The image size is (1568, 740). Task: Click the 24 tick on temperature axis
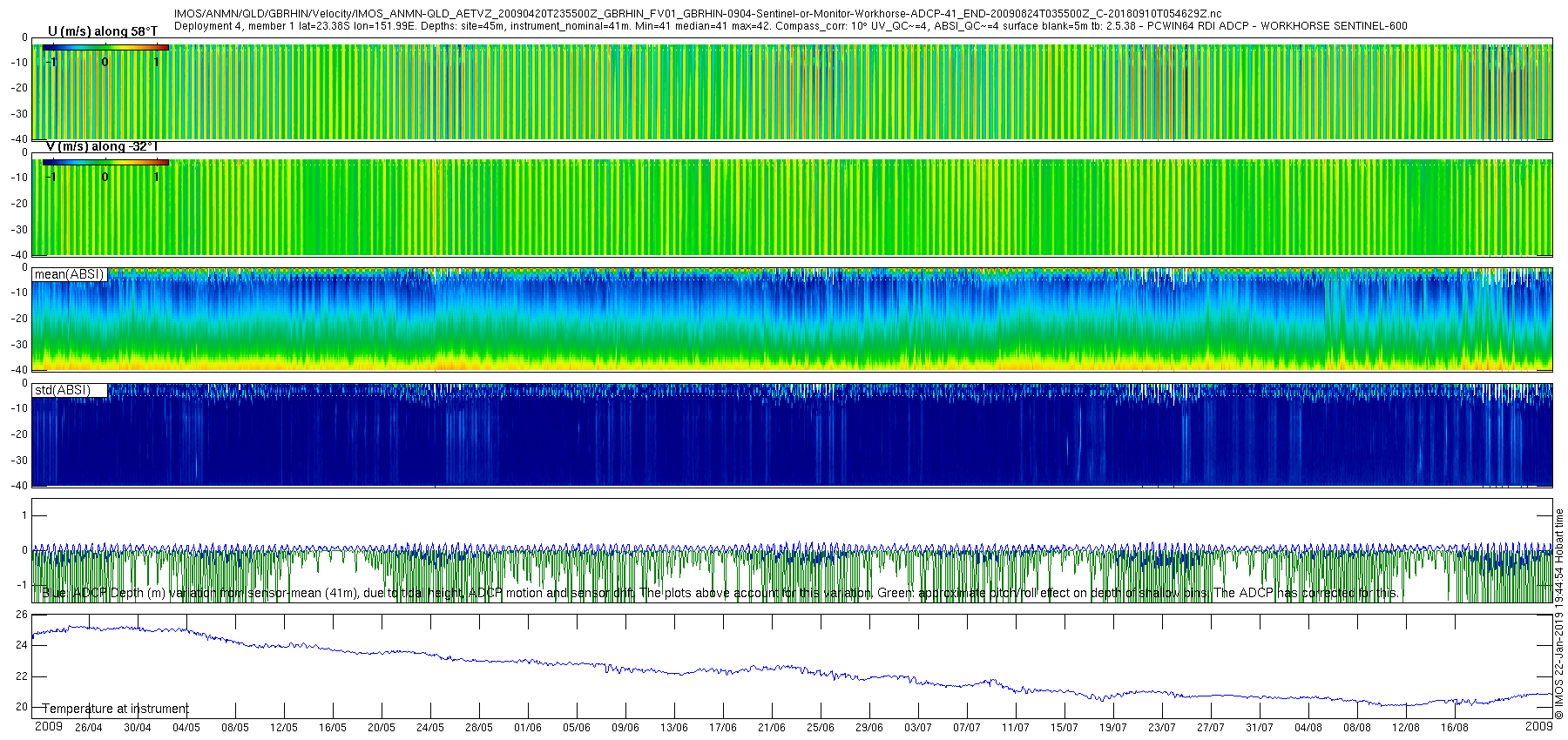pos(22,645)
